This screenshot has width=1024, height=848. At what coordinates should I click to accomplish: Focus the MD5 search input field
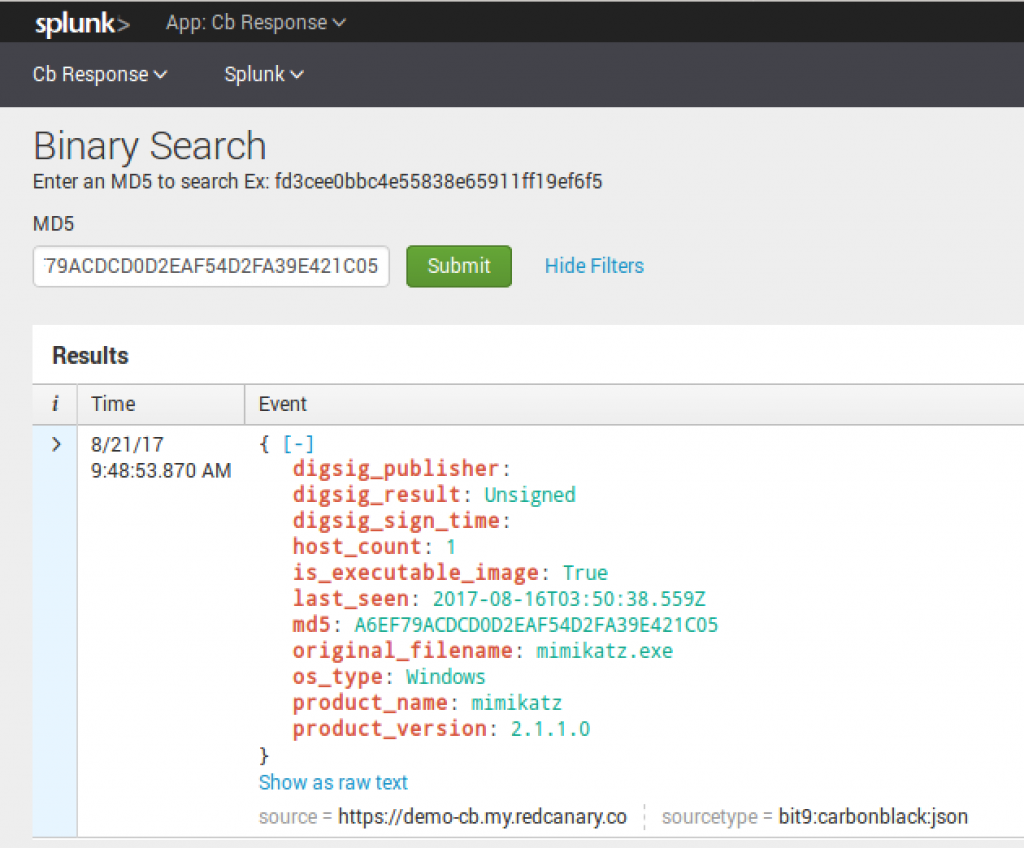211,266
